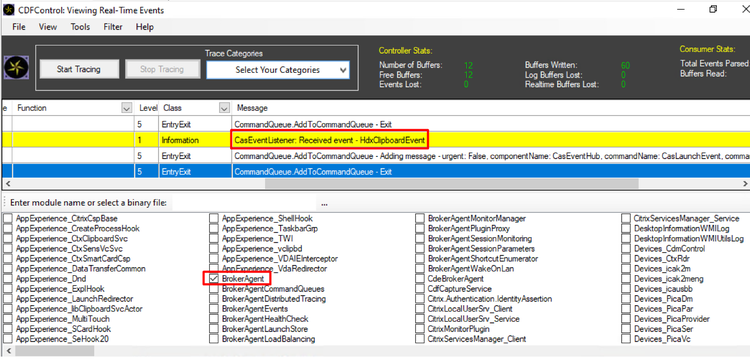Screen dimensions: 750x363
Task: Click the restore window button
Action: pos(713,9)
